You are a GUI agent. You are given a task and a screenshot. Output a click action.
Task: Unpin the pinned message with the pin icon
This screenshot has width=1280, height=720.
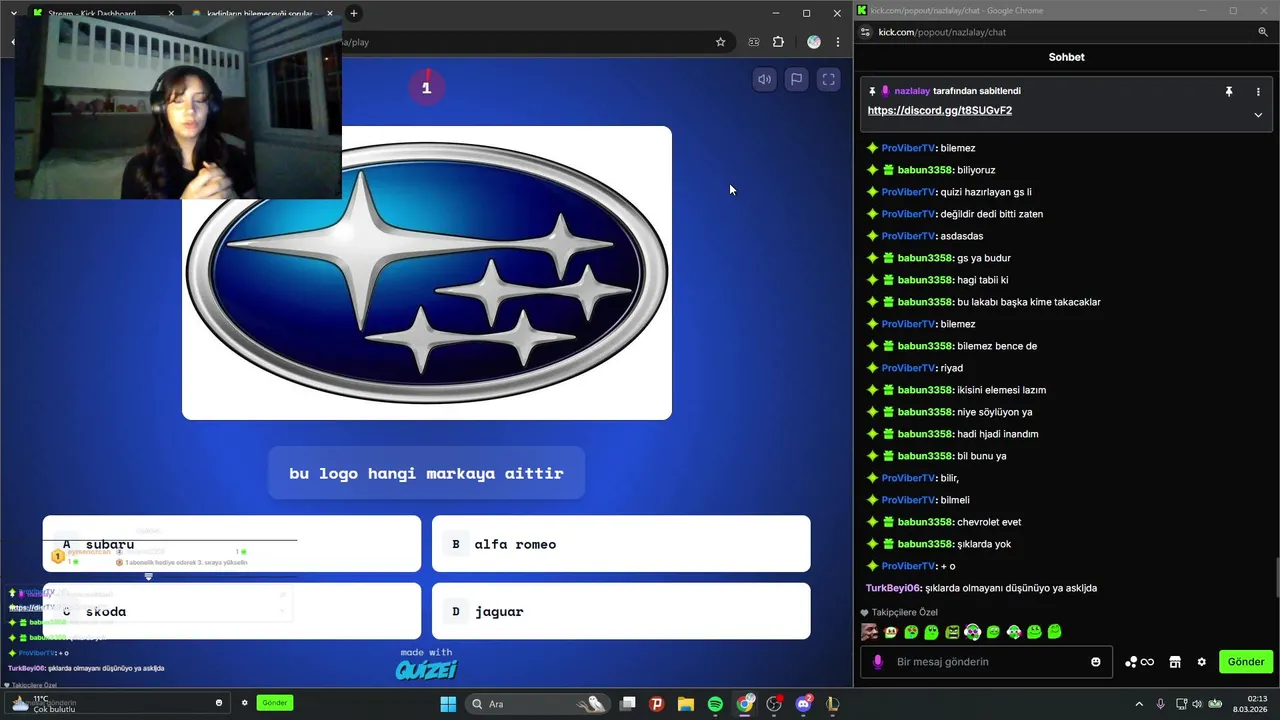click(x=1229, y=91)
